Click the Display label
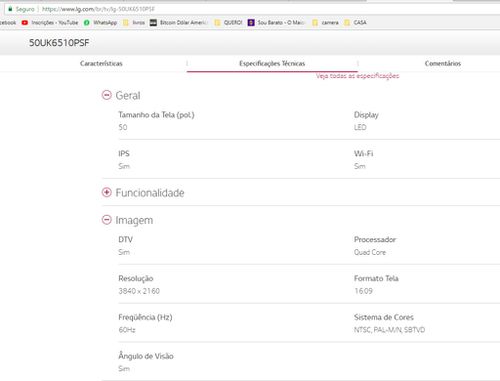Viewport: 500px width, 381px height. pos(366,115)
